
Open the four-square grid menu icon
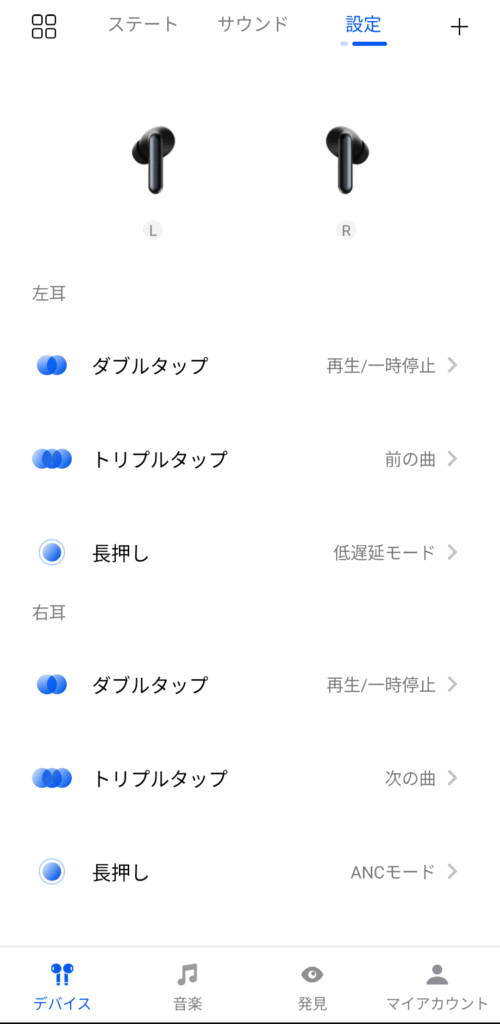44,27
